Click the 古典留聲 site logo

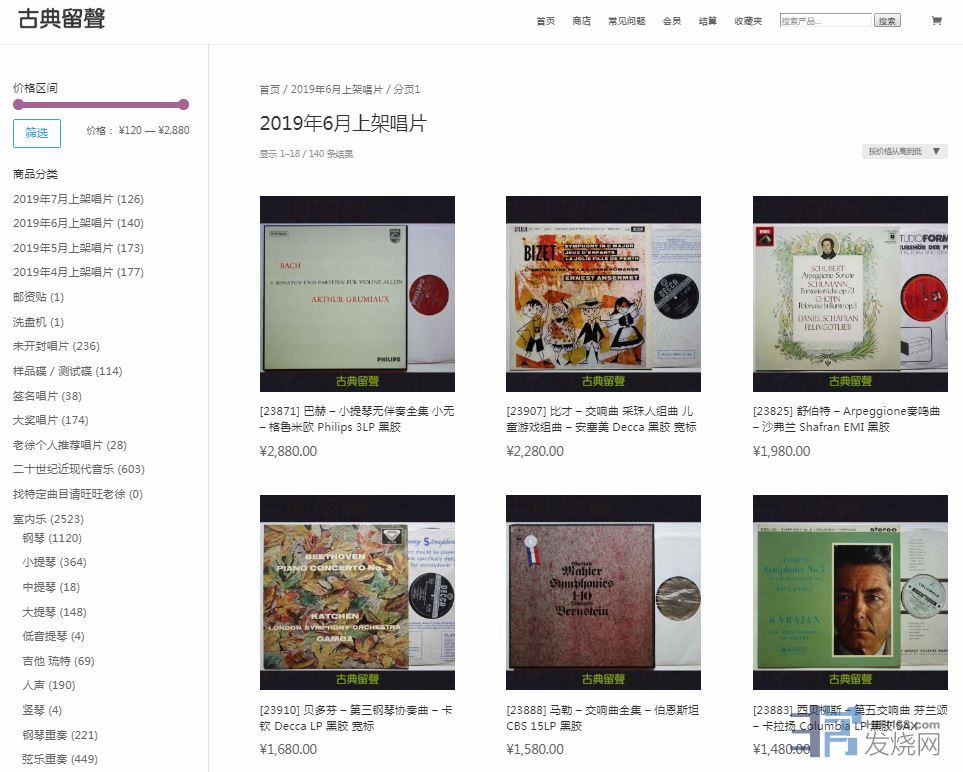pos(61,19)
